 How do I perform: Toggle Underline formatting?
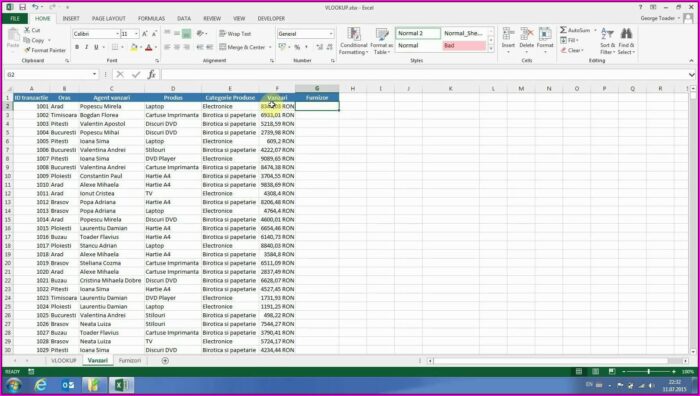pyautogui.click(x=96, y=47)
